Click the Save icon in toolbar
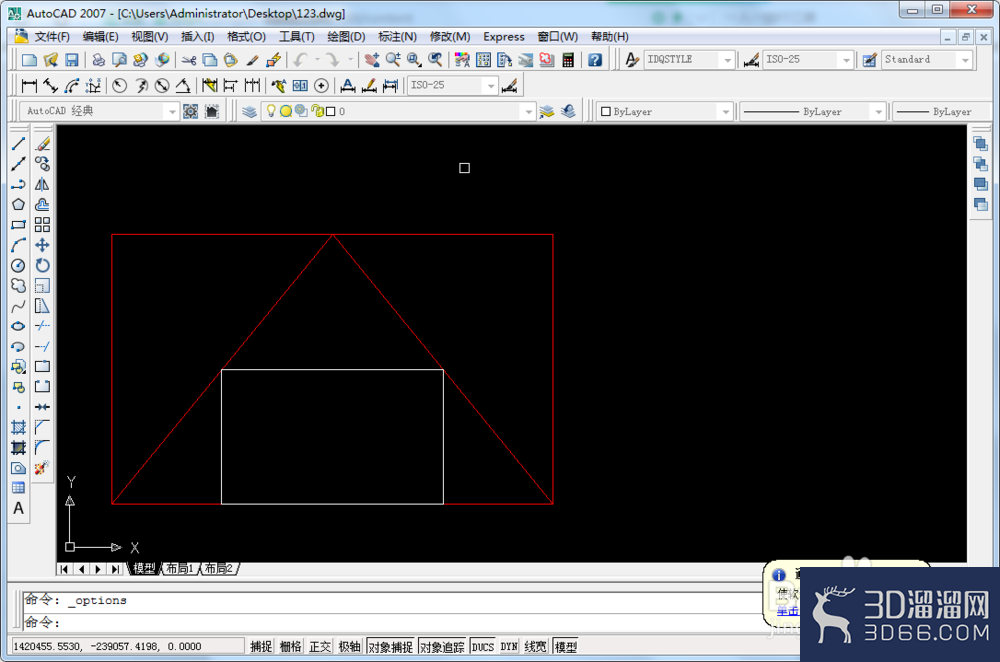The image size is (1000, 662). pyautogui.click(x=71, y=60)
